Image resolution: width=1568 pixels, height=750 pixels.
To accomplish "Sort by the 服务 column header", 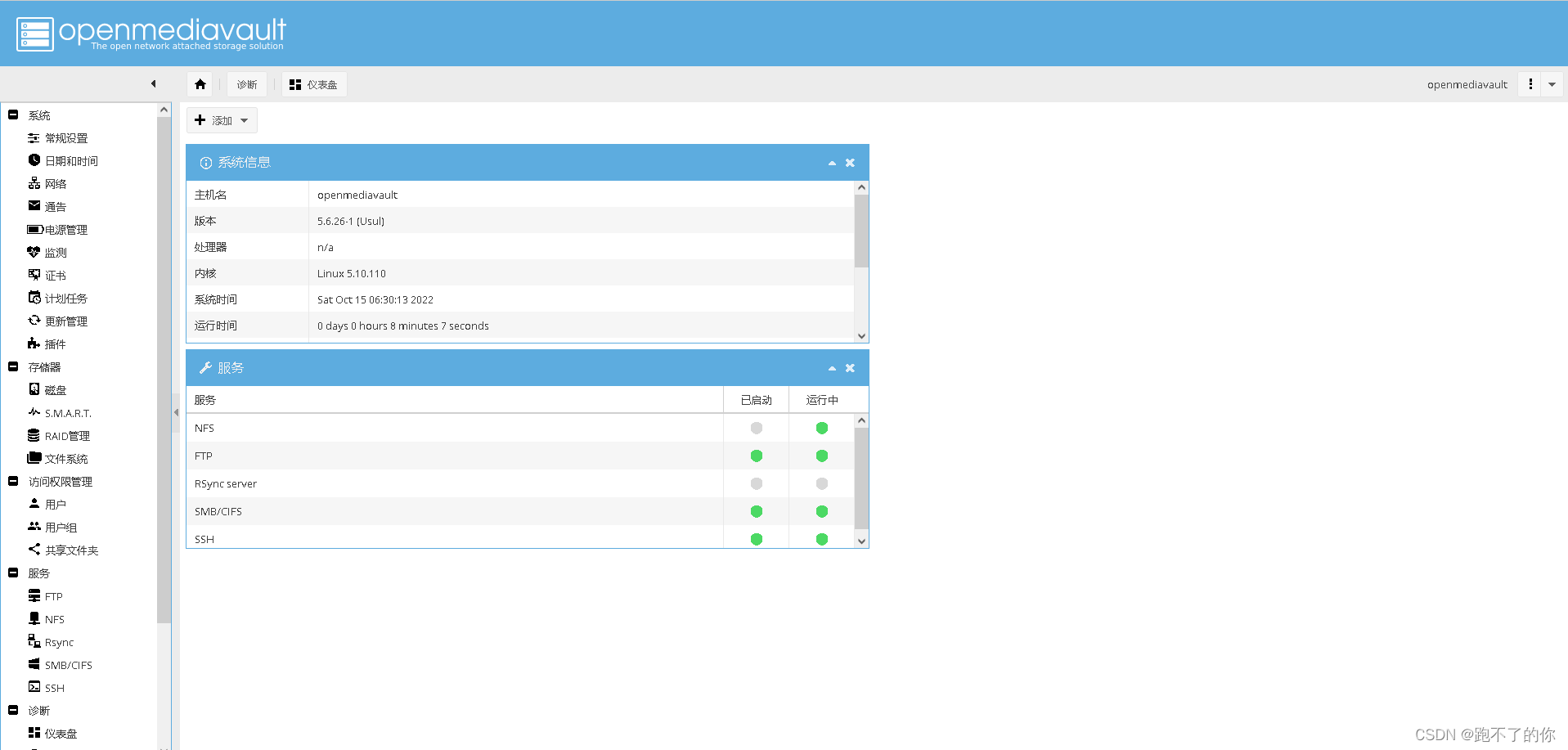I will (x=455, y=400).
